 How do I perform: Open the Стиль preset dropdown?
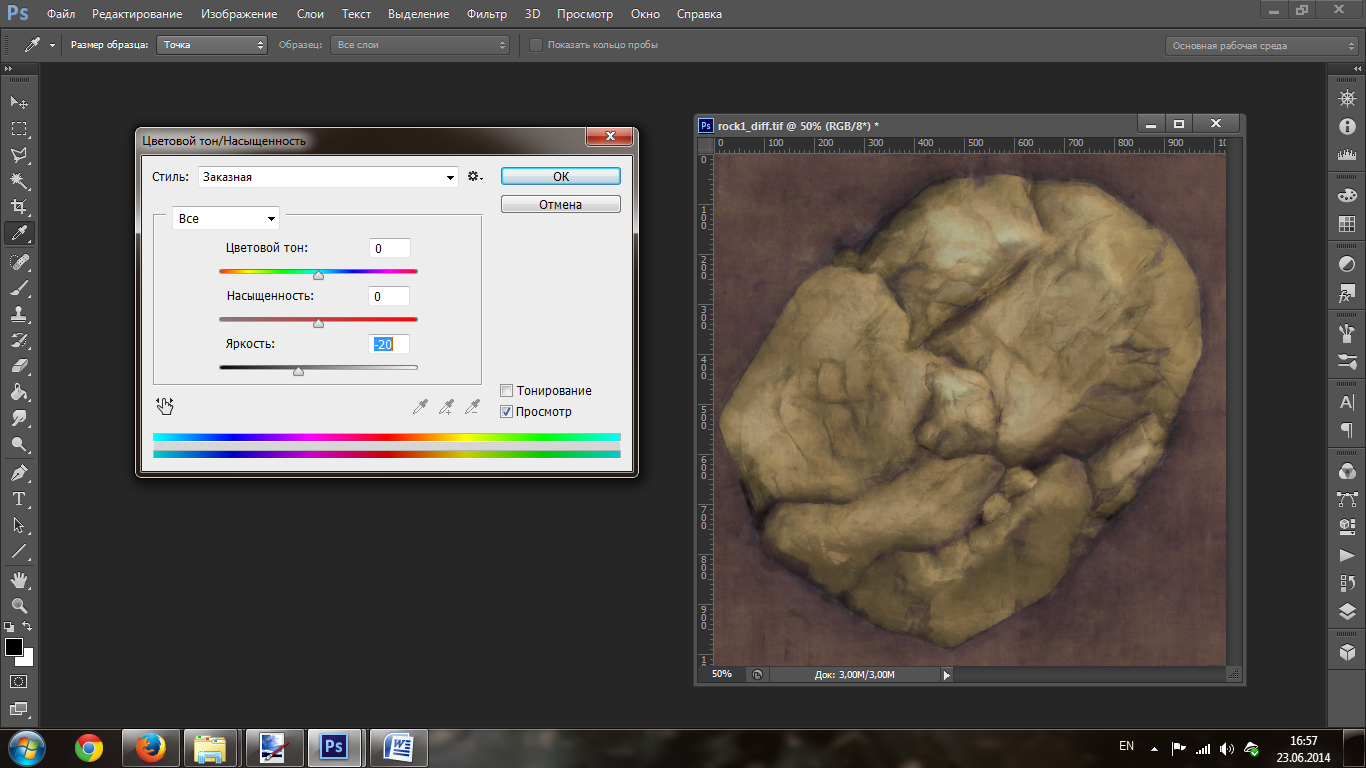click(328, 177)
